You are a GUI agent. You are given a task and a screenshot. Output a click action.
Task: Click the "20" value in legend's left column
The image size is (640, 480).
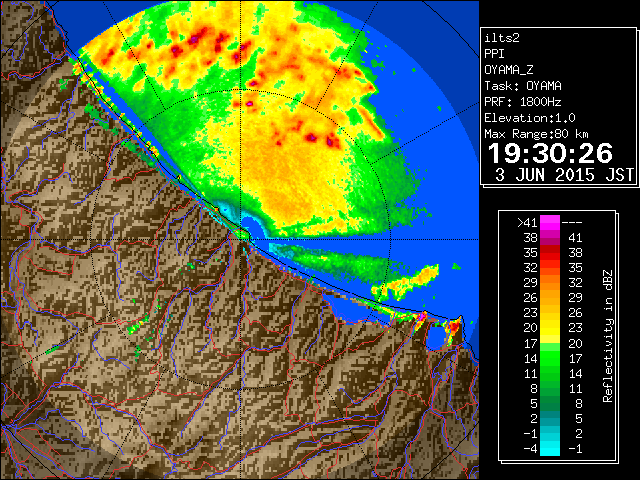coord(530,328)
